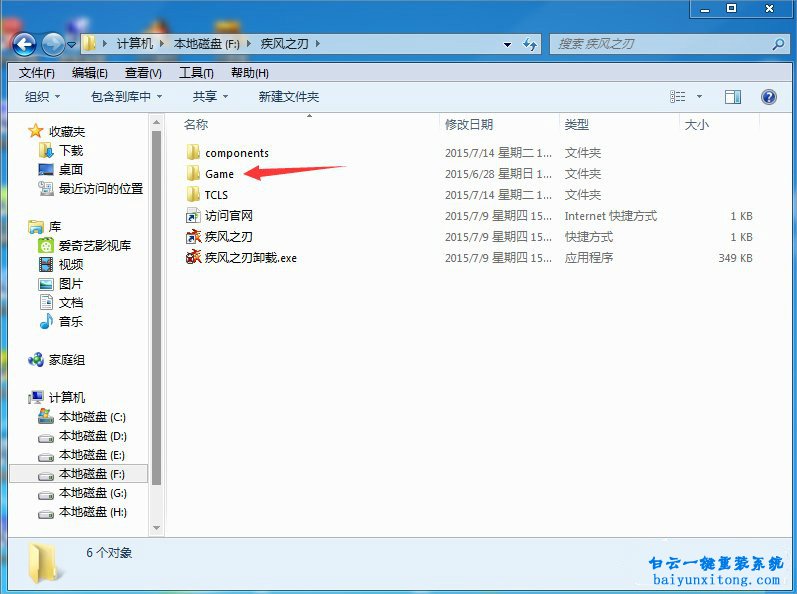Select the Game folder icon
The width and height of the screenshot is (797, 594).
click(x=193, y=173)
